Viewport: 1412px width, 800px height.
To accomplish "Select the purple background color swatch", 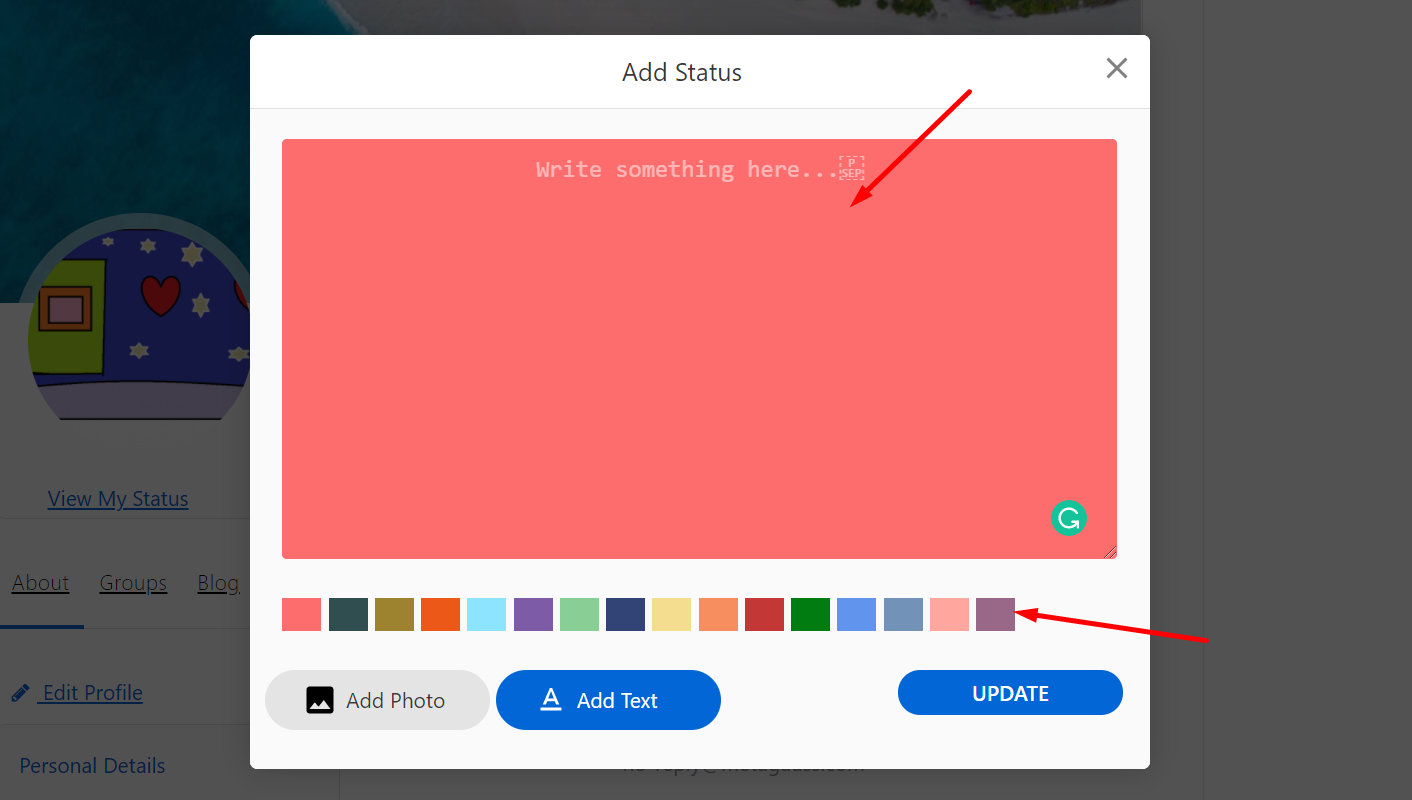I will point(533,614).
